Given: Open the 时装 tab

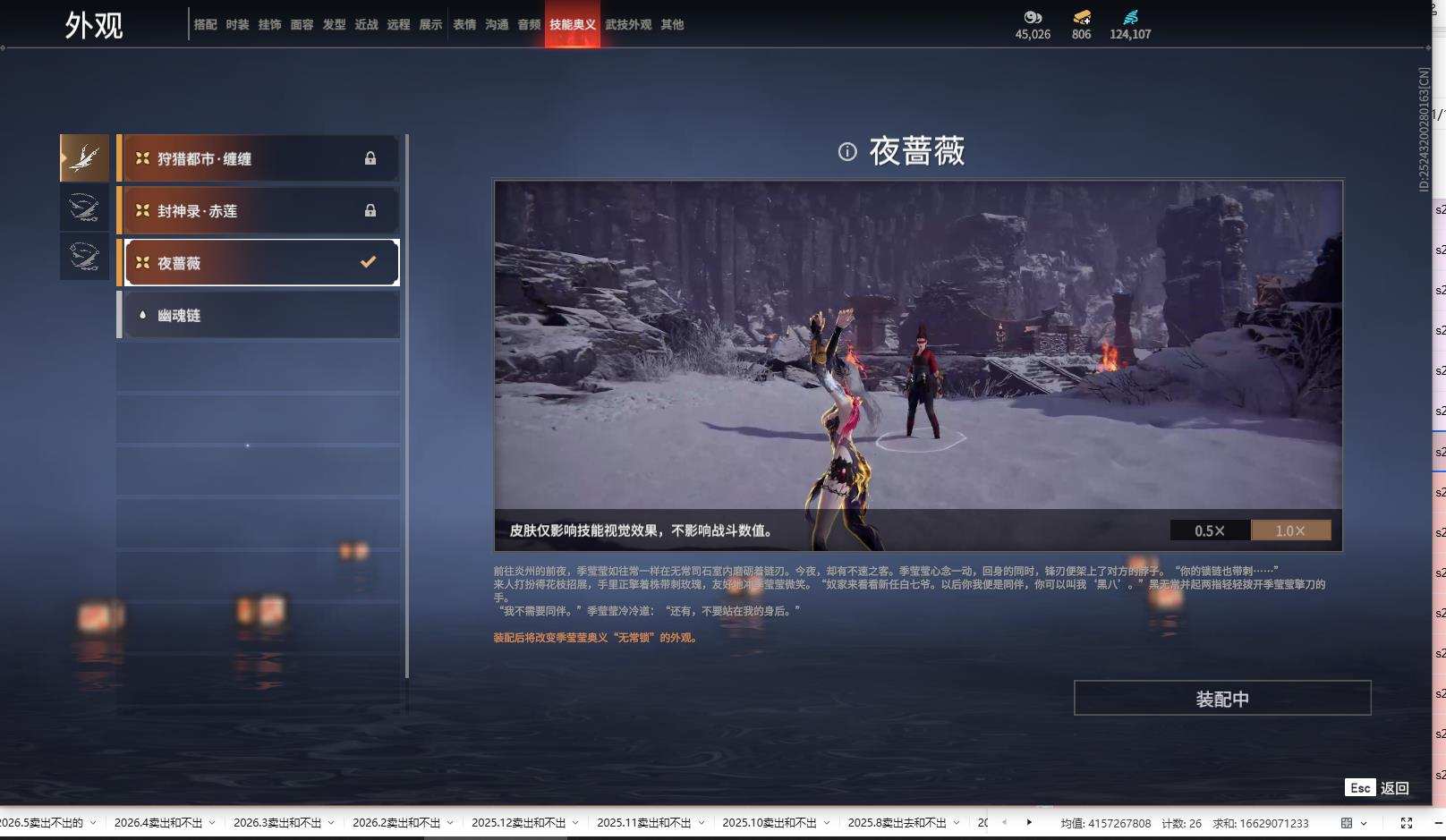Looking at the screenshot, I should [x=237, y=25].
